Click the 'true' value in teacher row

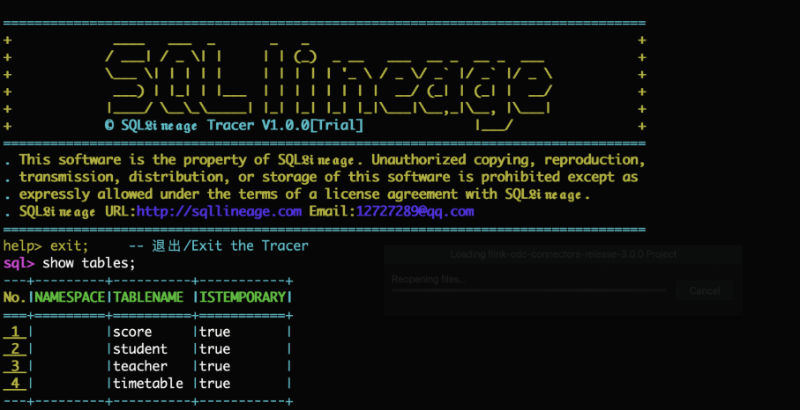[214, 367]
